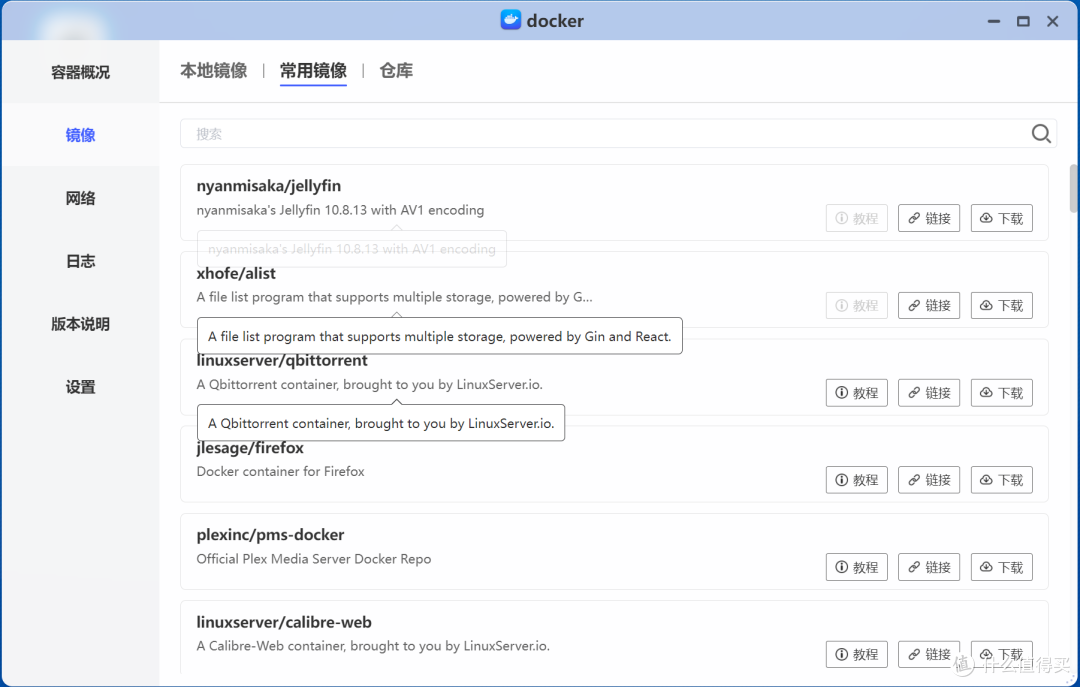This screenshot has width=1080, height=687.
Task: Minimize the docker window
Action: [x=993, y=21]
